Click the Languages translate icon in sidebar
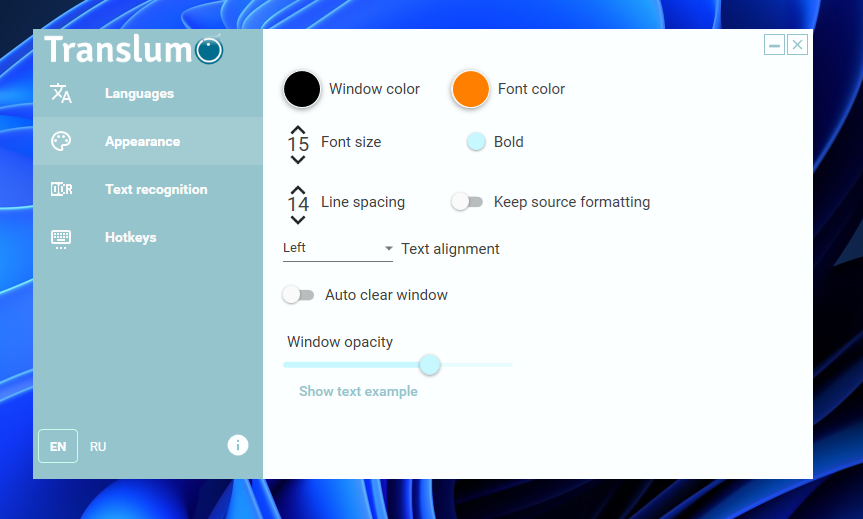This screenshot has width=863, height=519. tap(61, 93)
